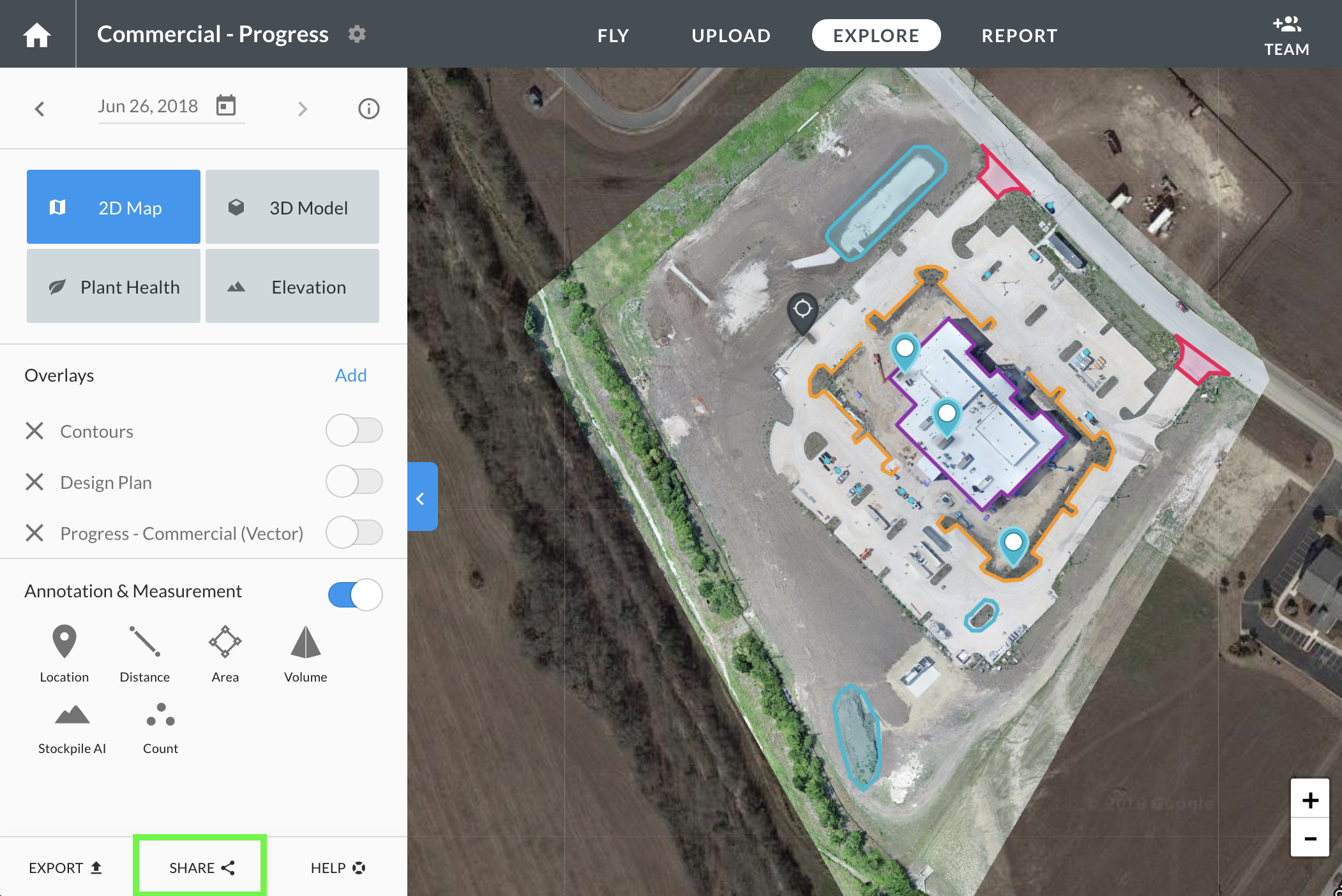The height and width of the screenshot is (896, 1342).
Task: Click the Design Plan overlay label
Action: pos(106,482)
